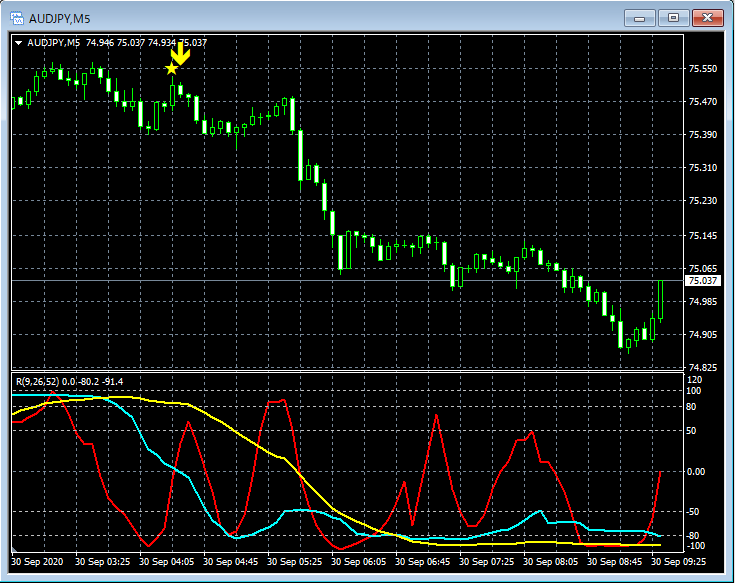Click price scale value 75.145
This screenshot has height=583, width=736.
(x=703, y=236)
